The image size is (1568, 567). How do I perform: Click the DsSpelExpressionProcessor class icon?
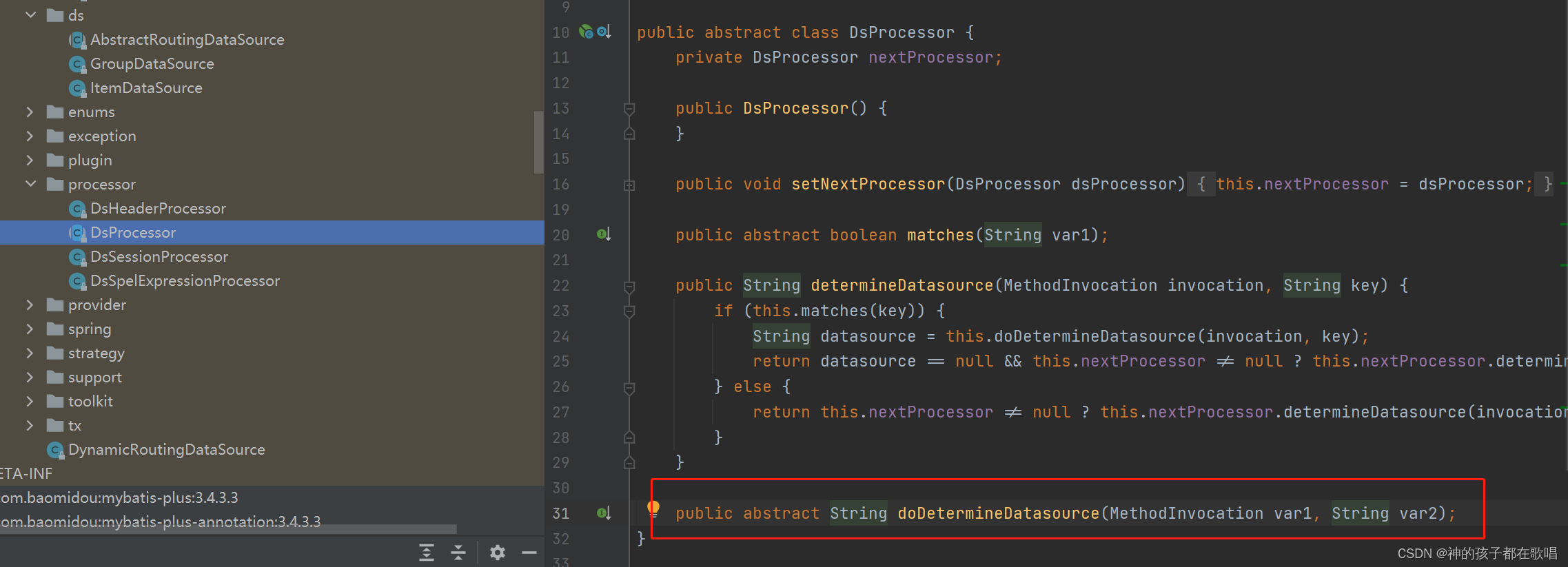77,281
